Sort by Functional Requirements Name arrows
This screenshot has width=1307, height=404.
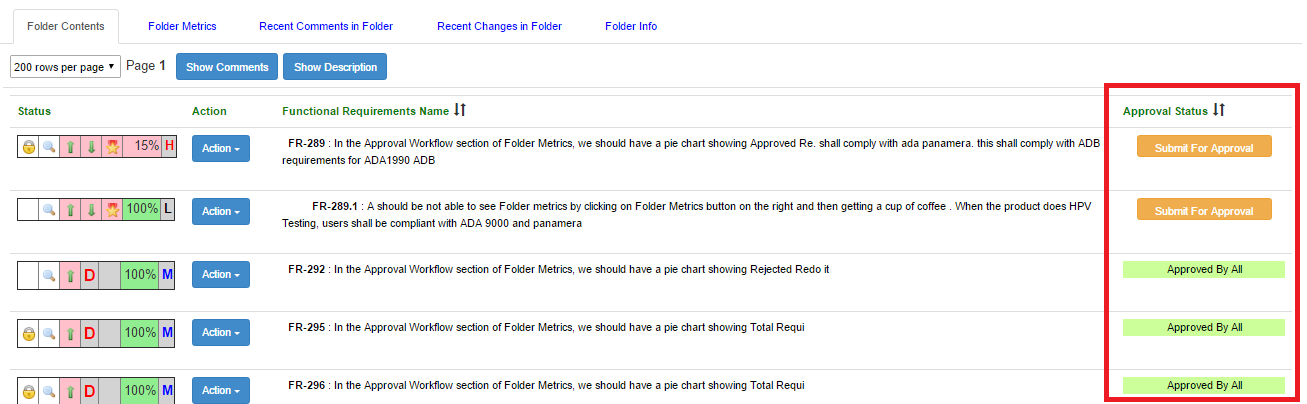click(460, 109)
